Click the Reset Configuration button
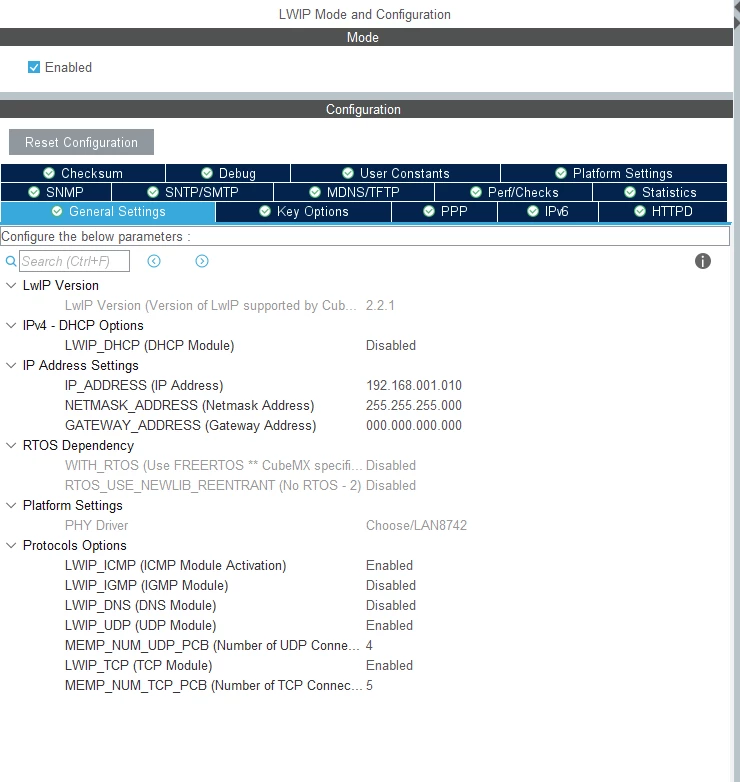740x782 pixels. 81,142
